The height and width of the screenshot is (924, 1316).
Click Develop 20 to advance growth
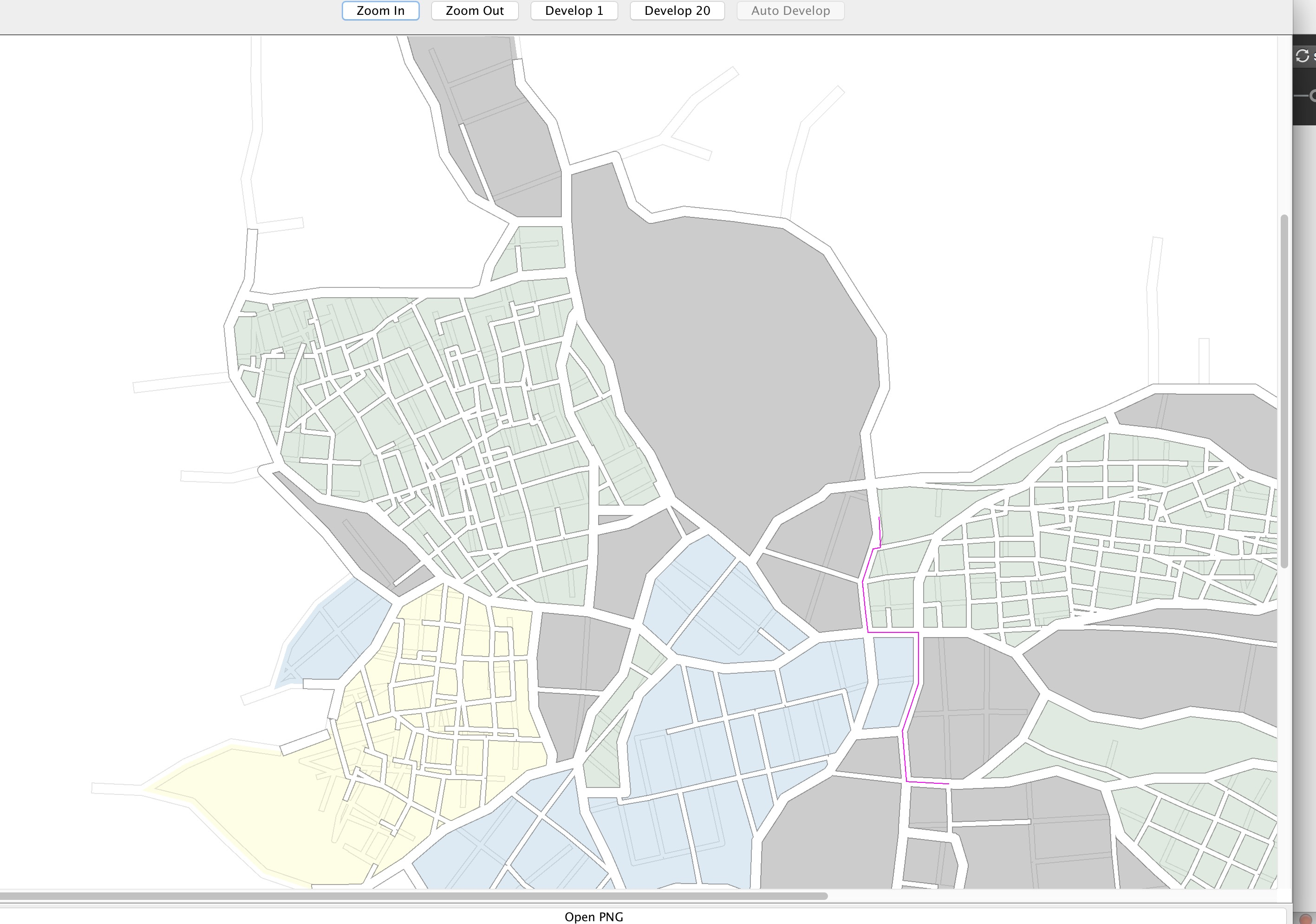(x=677, y=11)
